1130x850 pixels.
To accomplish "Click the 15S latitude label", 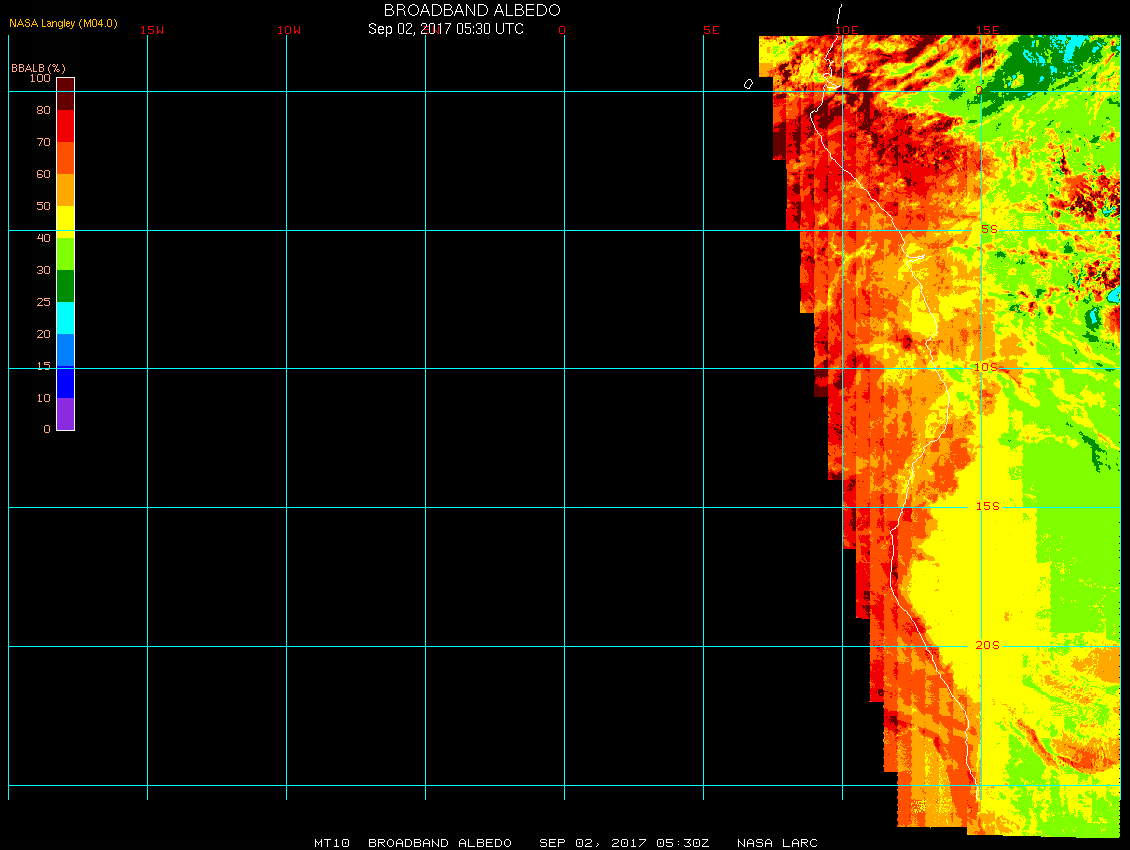I will click(x=987, y=506).
